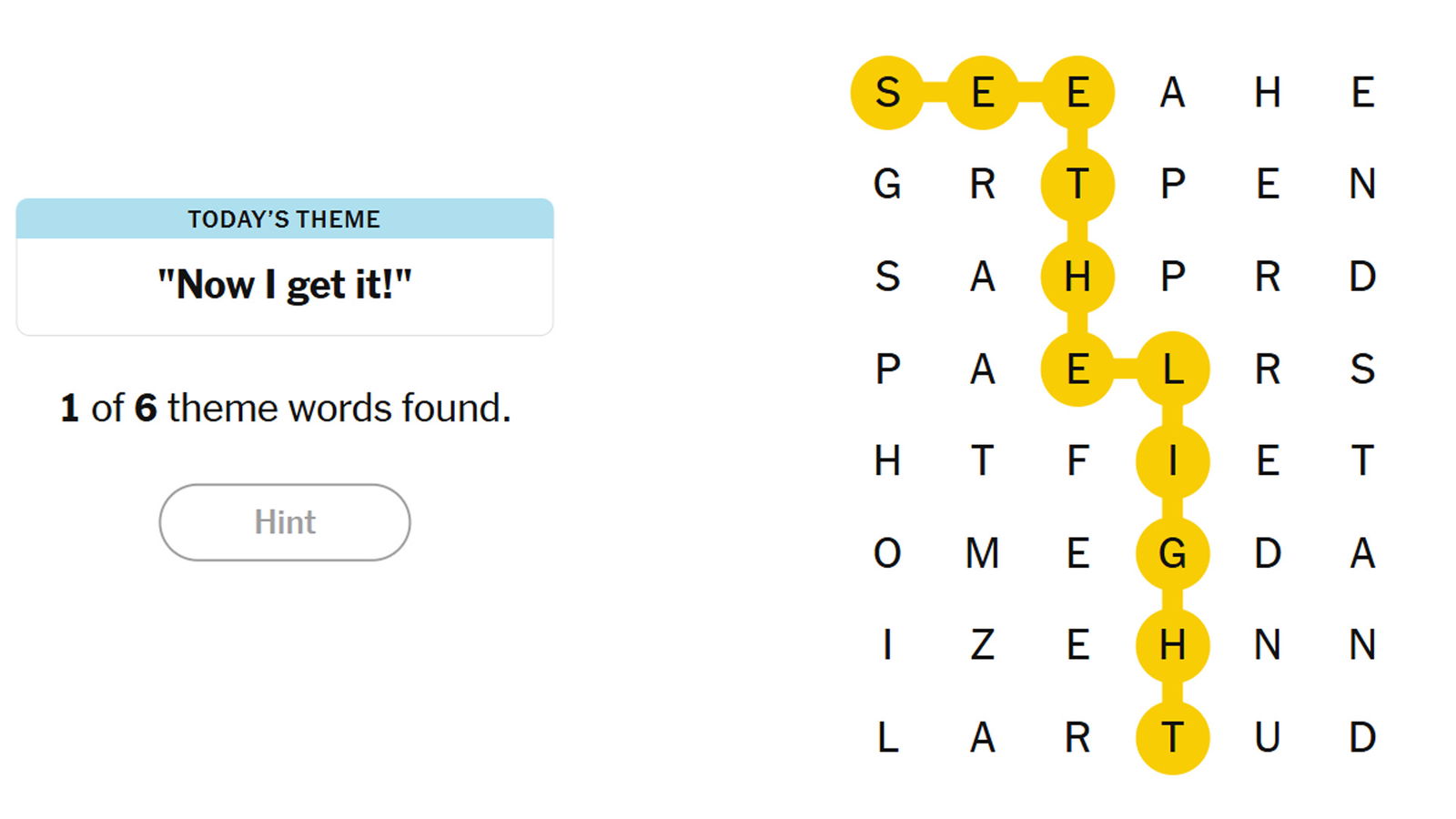
Task: Click the letter D in bottom row
Action: pos(1362,737)
